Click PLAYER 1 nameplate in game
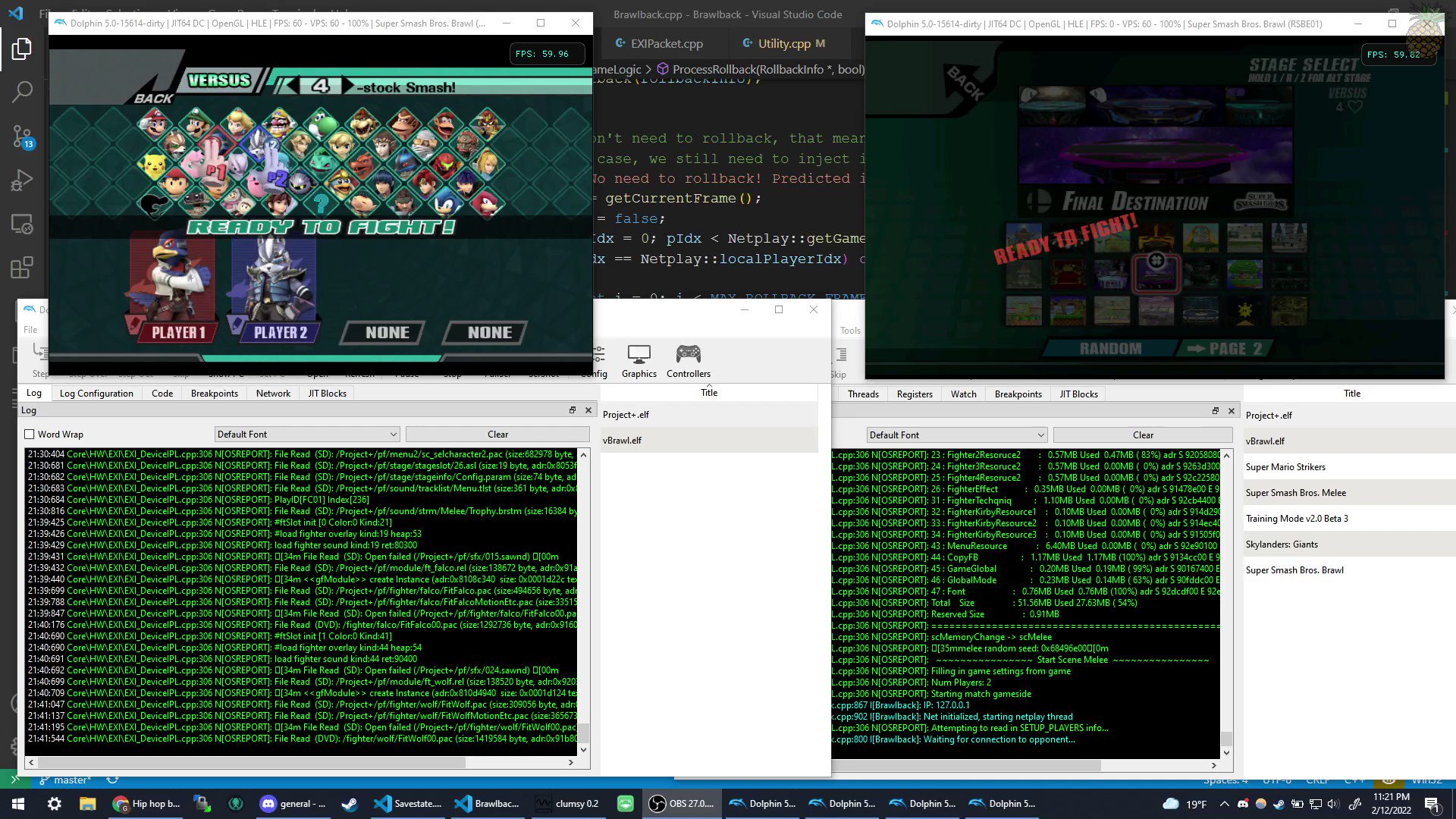Image resolution: width=1456 pixels, height=819 pixels. pos(177,332)
